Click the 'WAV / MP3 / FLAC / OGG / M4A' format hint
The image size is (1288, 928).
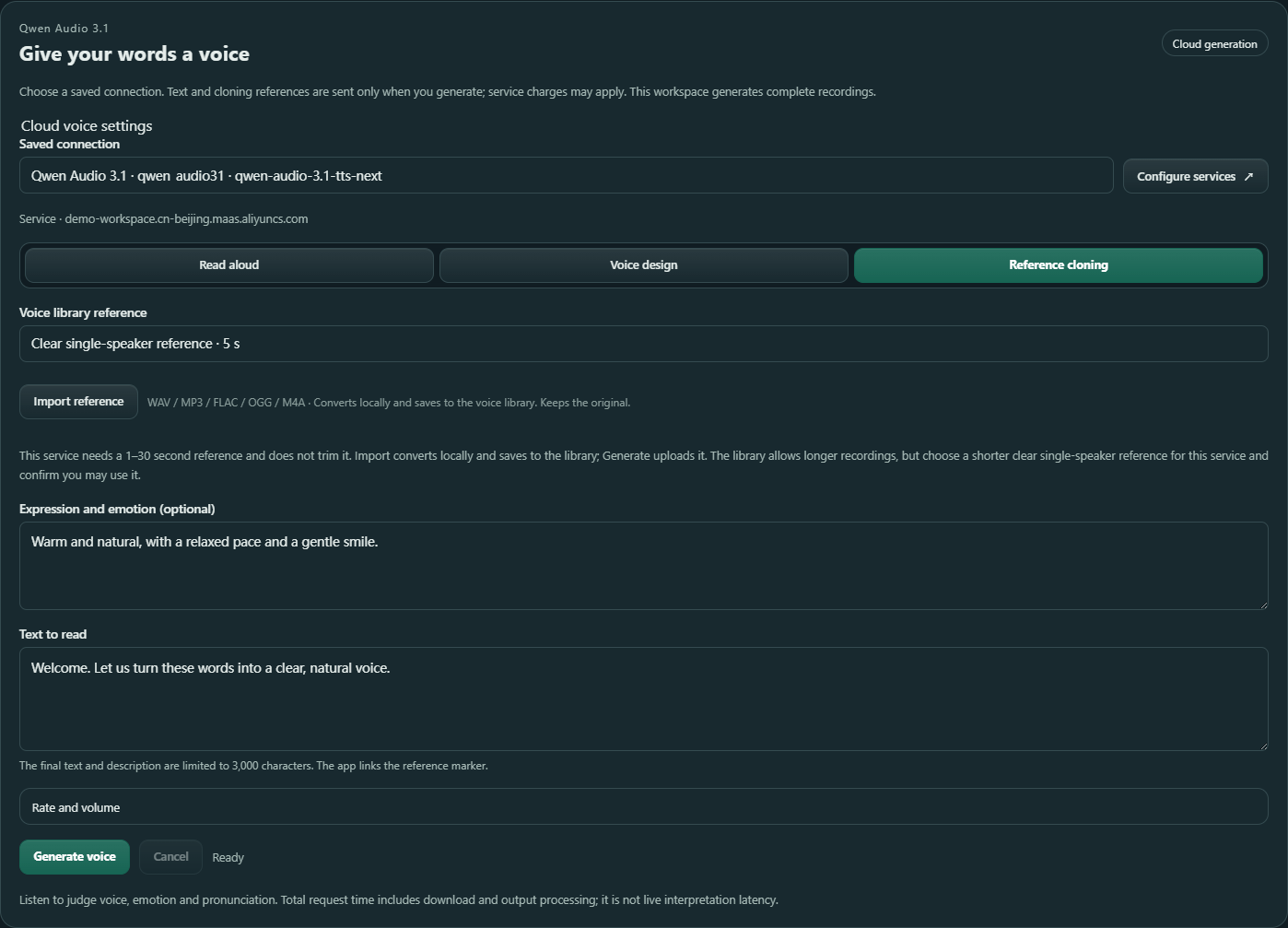point(226,403)
